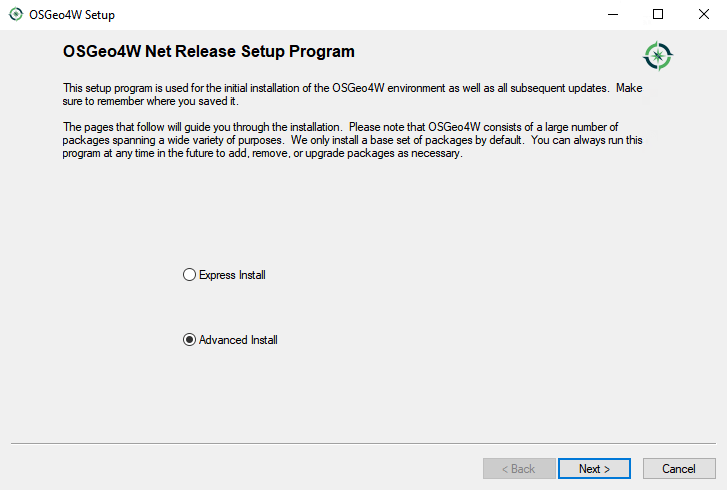Maximize the OSGeo4W Setup window

tap(658, 14)
